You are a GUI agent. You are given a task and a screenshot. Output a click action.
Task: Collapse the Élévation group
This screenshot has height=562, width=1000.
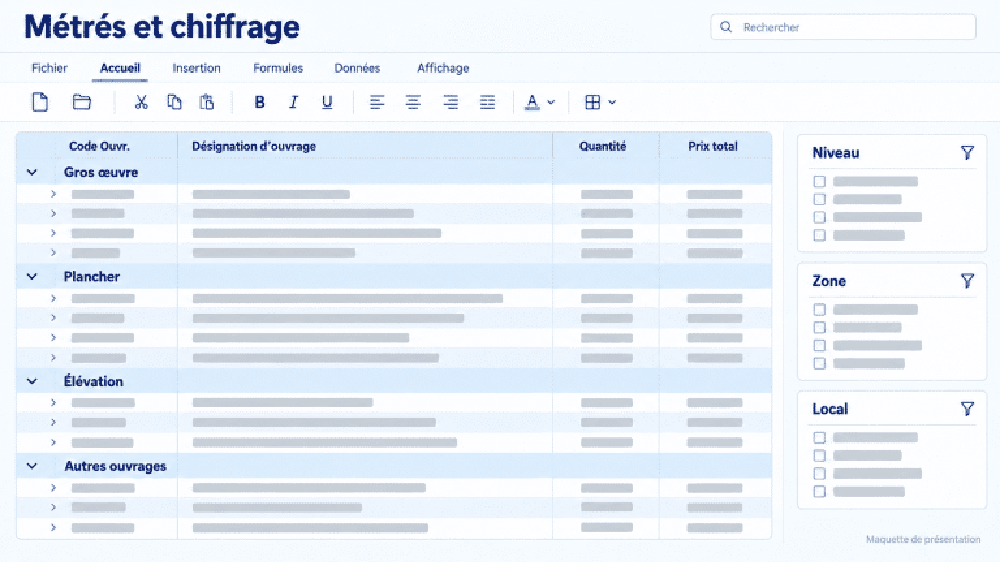[32, 381]
